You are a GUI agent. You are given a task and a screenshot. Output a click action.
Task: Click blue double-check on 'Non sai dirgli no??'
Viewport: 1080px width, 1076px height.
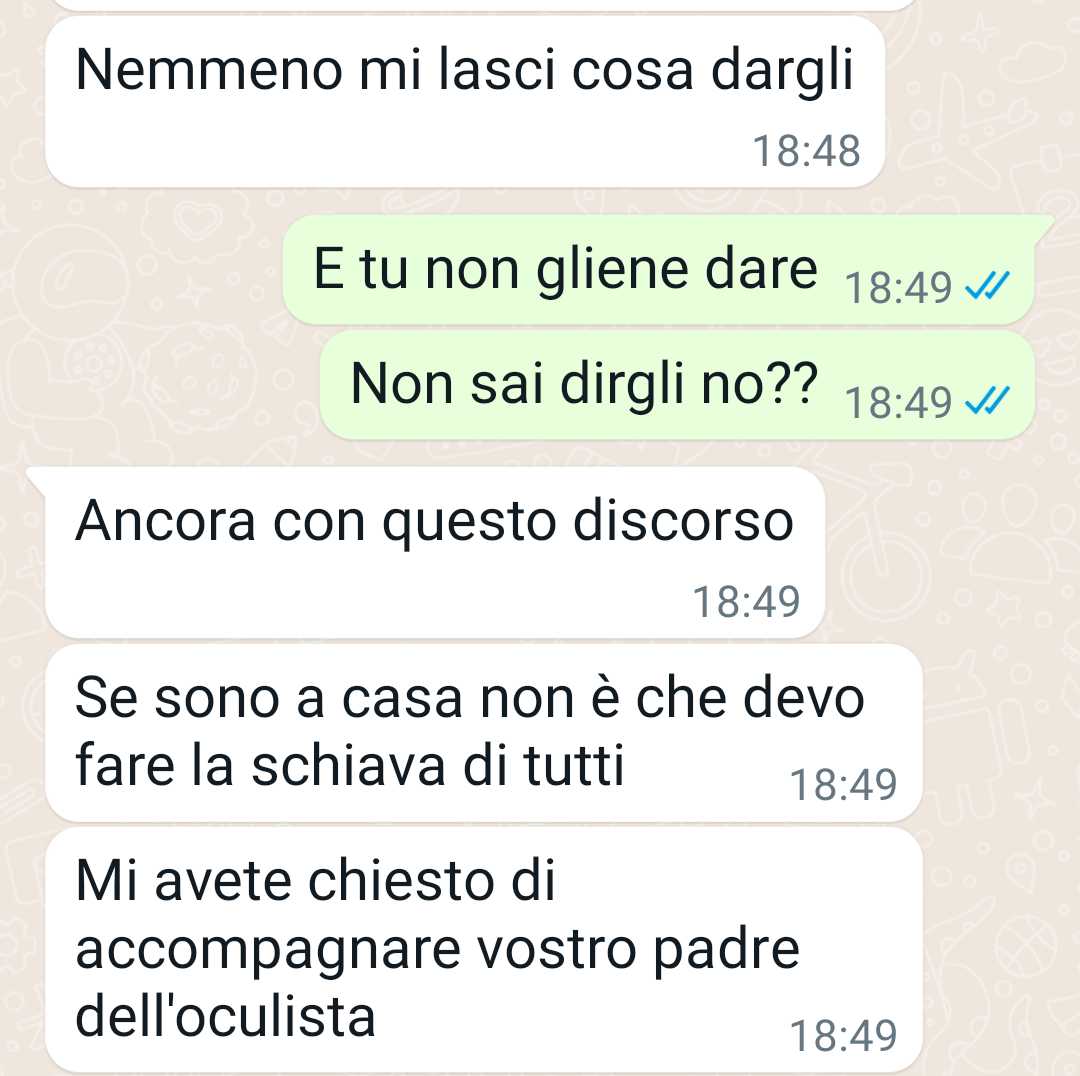pos(987,401)
